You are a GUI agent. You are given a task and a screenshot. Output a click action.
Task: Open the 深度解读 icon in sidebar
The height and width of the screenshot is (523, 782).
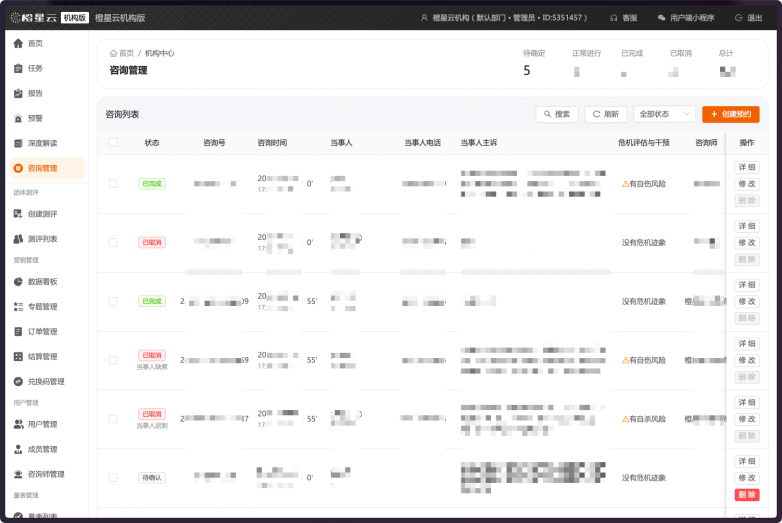point(18,143)
